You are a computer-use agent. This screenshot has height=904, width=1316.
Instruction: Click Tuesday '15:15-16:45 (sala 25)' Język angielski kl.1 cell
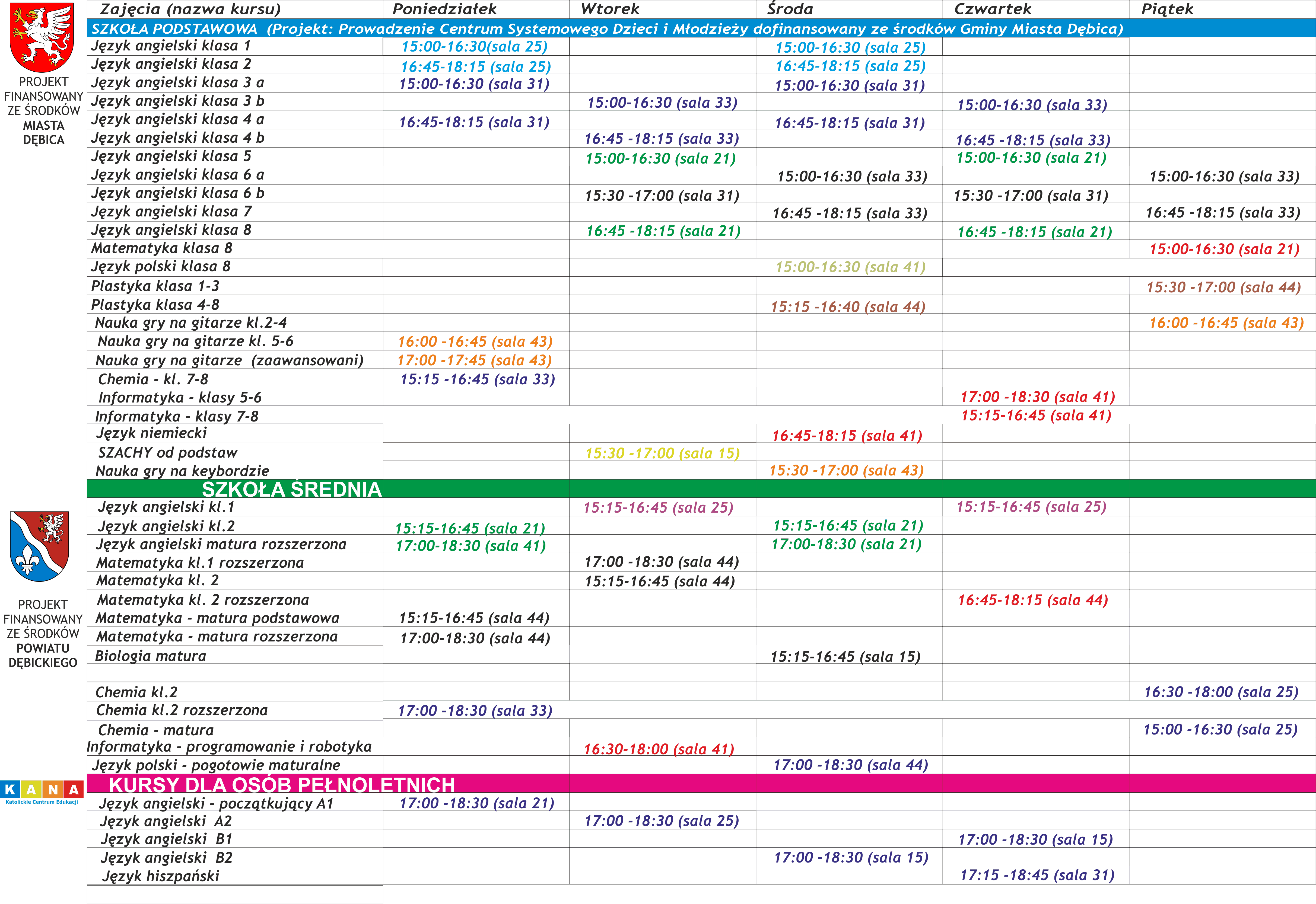point(658,508)
